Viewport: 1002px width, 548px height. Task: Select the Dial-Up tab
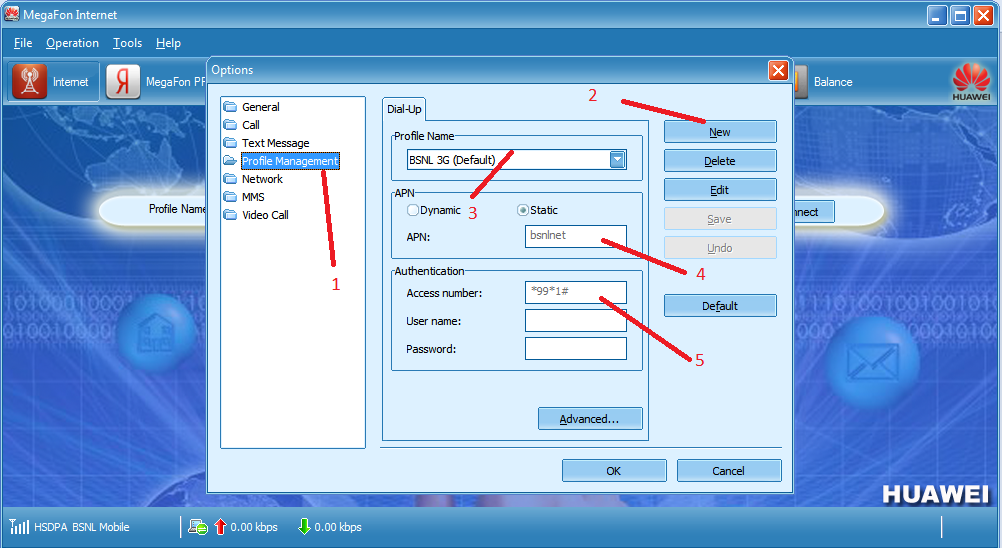point(404,109)
